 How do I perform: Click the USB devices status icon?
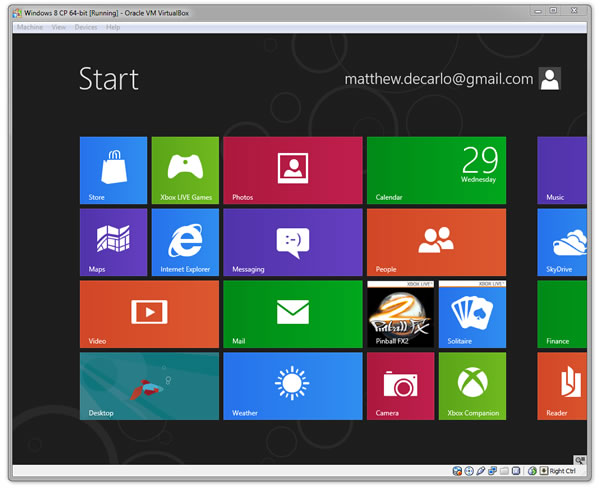tap(481, 471)
